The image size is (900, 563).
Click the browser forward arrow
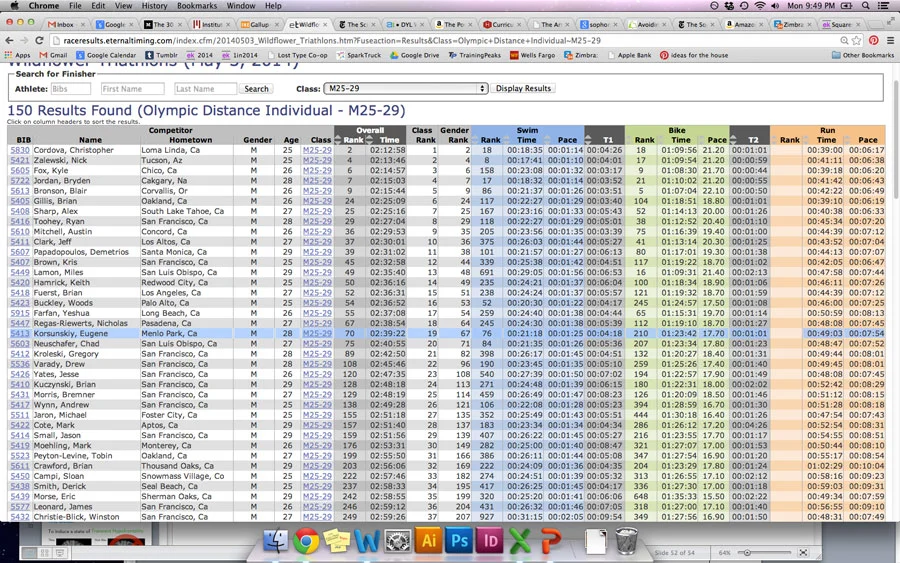(x=24, y=41)
